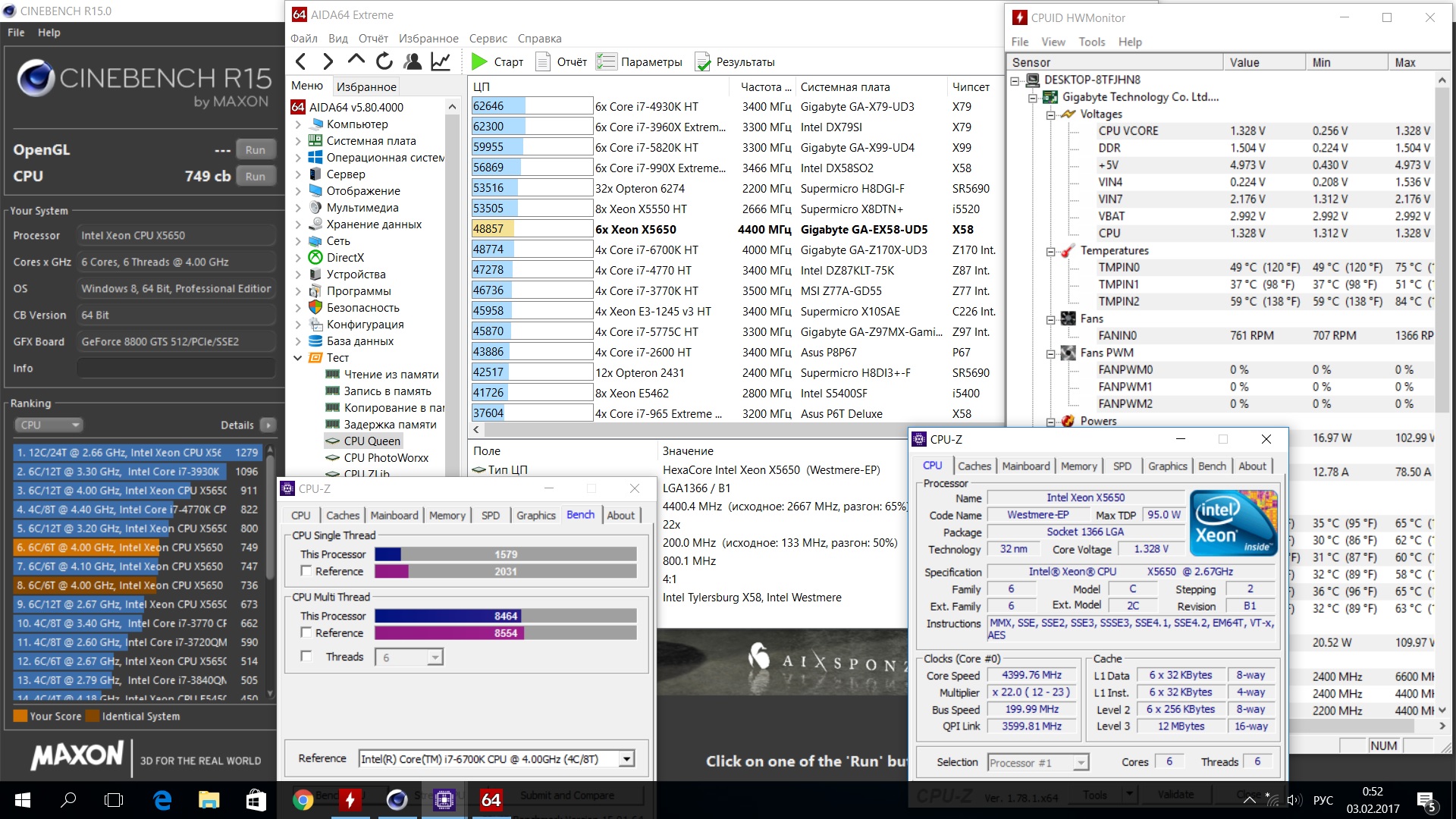Click Your Score orange legend swatch
The height and width of the screenshot is (819, 1456).
point(20,716)
